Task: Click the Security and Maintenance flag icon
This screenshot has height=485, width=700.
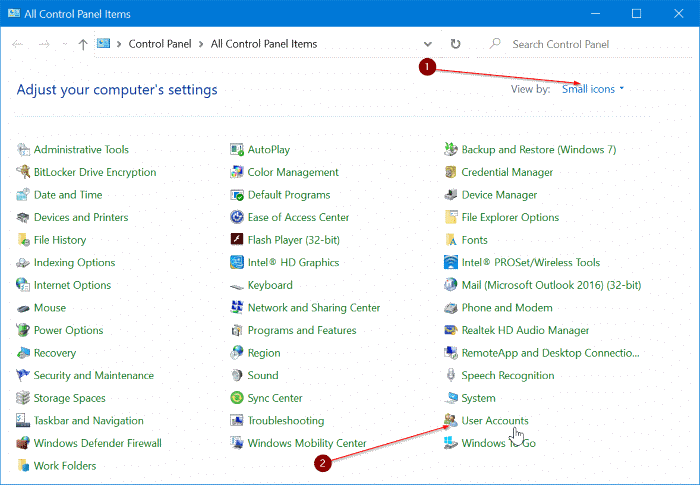Action: [23, 375]
